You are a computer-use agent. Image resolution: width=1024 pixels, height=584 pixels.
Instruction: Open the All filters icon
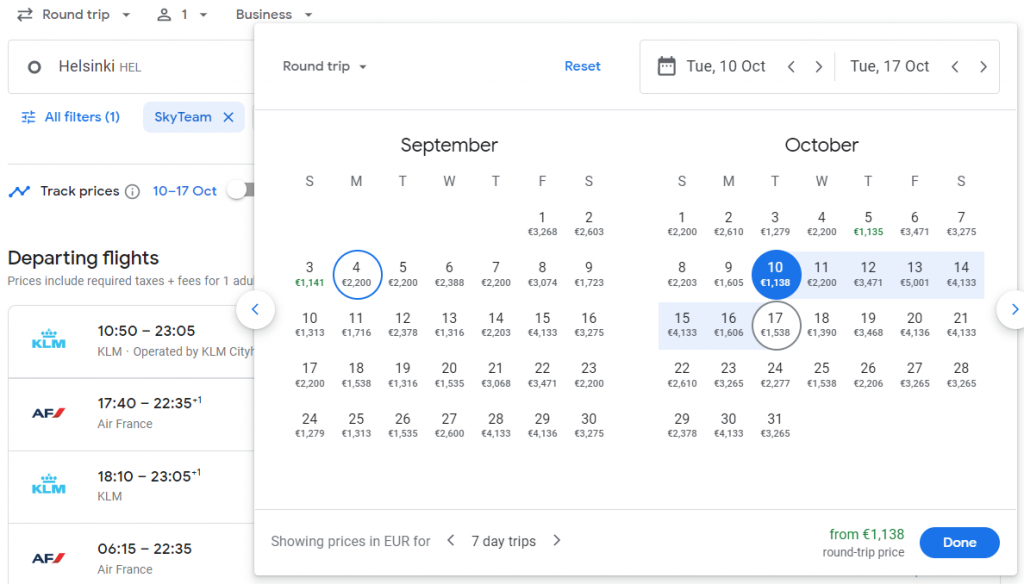(x=28, y=117)
